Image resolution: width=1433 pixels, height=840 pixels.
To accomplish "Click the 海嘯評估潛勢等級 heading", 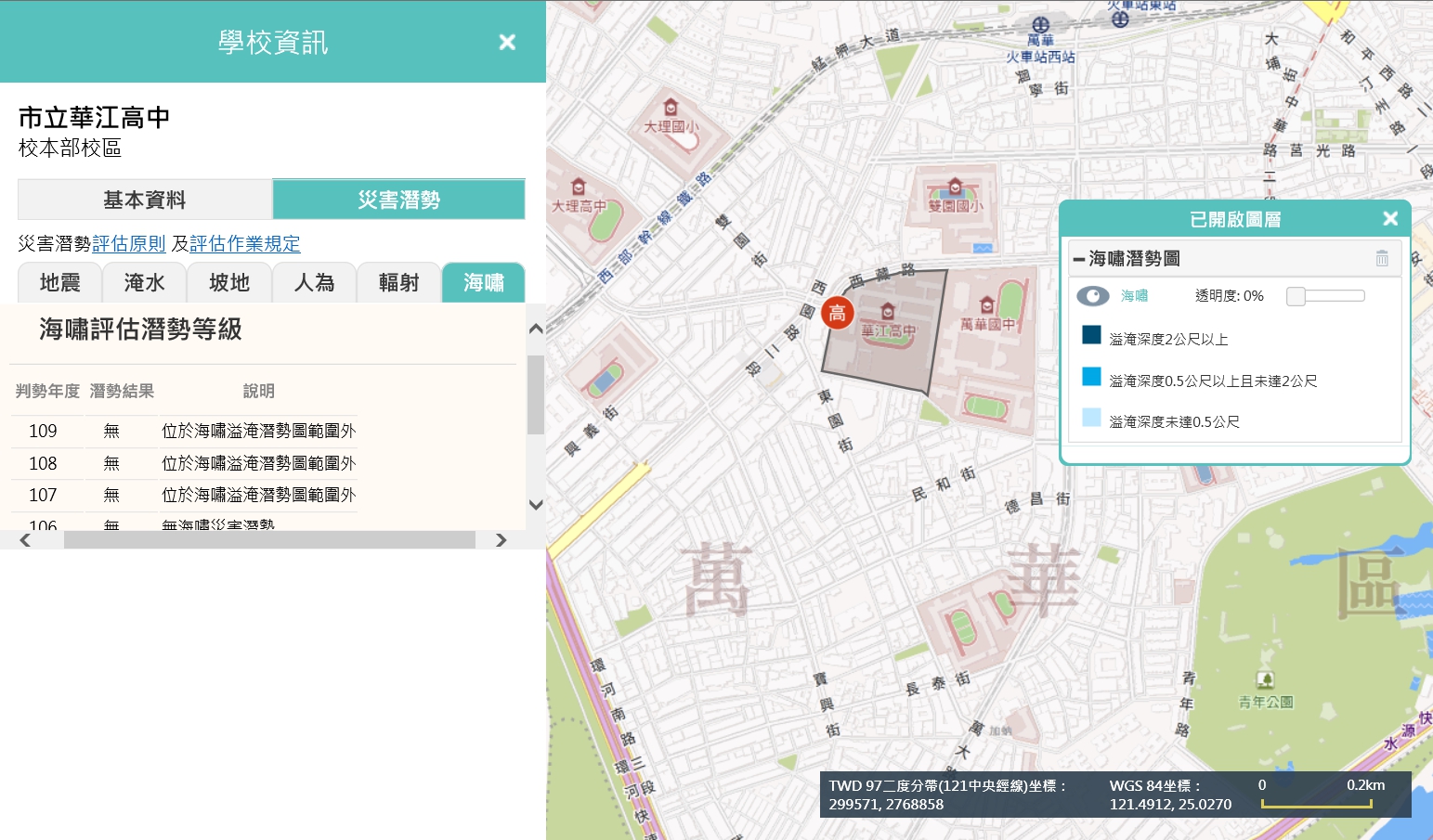I will [141, 330].
